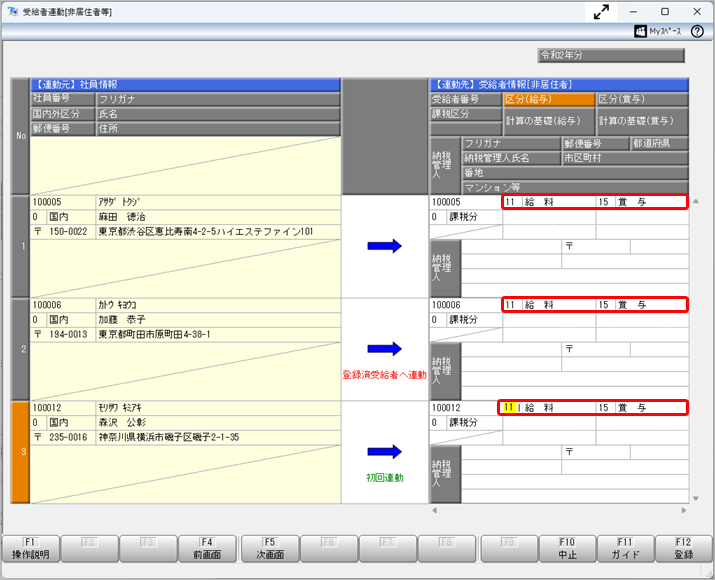Click address 神奈川県横浜市磯子区磯子2-1-35
Viewport: 715px width, 580px height.
tap(169, 437)
